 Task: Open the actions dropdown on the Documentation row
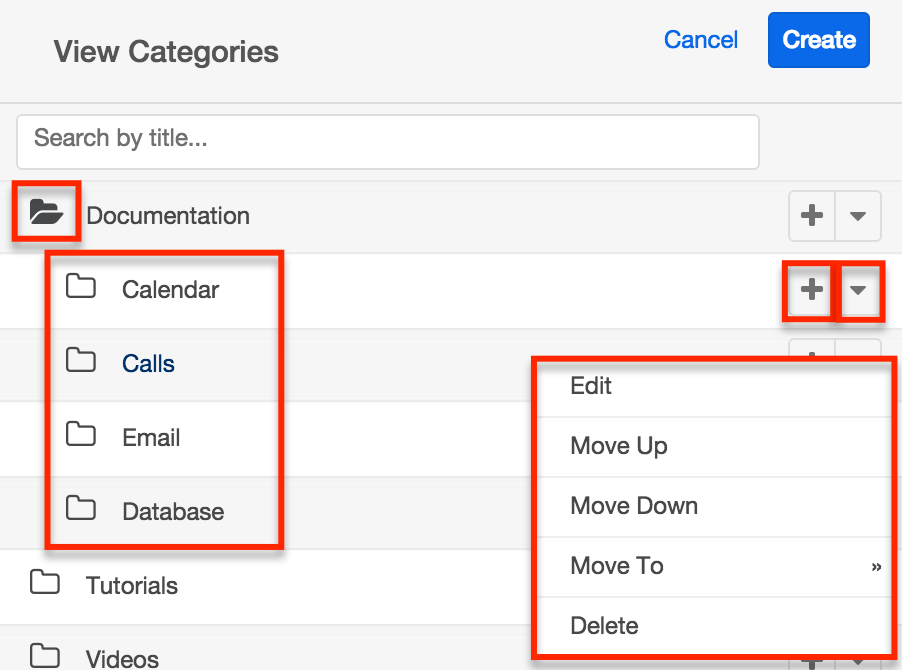858,216
